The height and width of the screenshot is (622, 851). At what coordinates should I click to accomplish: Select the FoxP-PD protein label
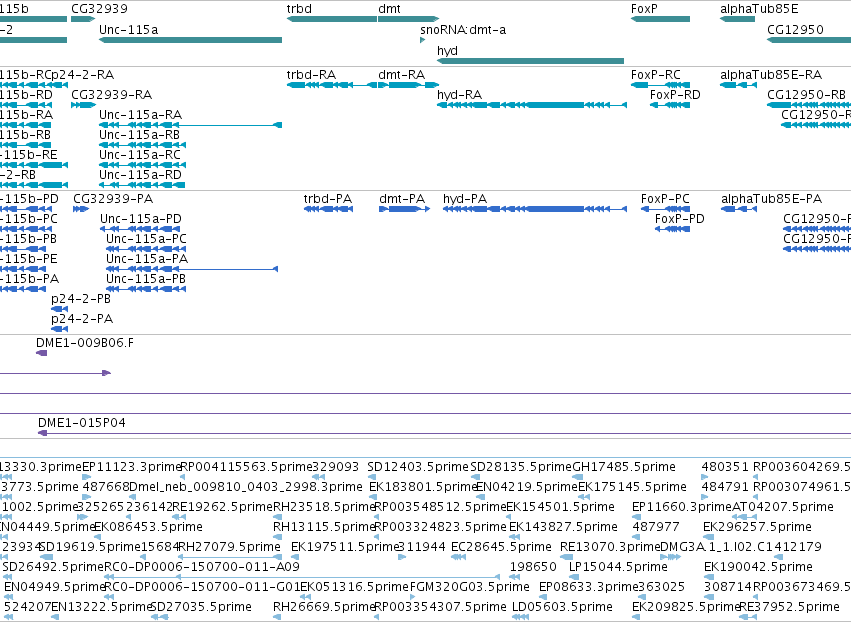click(x=679, y=219)
